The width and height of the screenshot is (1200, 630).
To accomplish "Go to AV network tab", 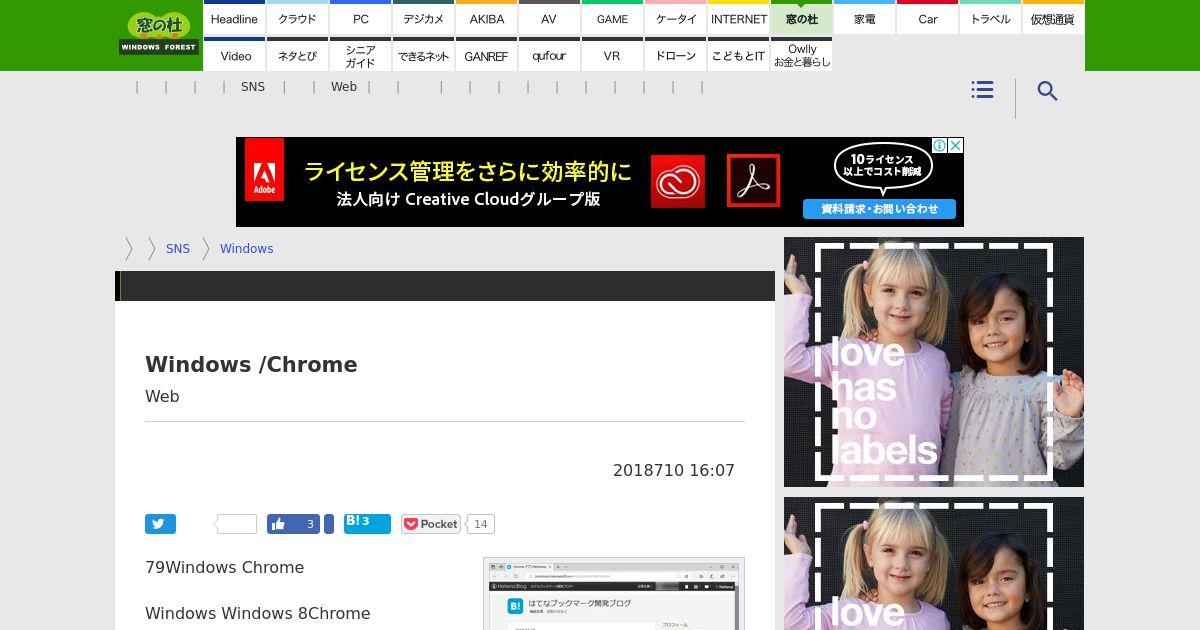I will coord(549,18).
